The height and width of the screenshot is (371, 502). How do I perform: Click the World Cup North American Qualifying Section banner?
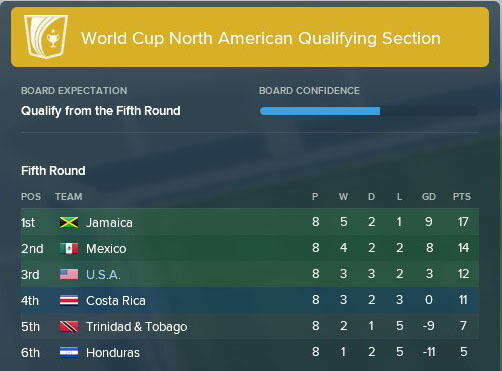(250, 37)
